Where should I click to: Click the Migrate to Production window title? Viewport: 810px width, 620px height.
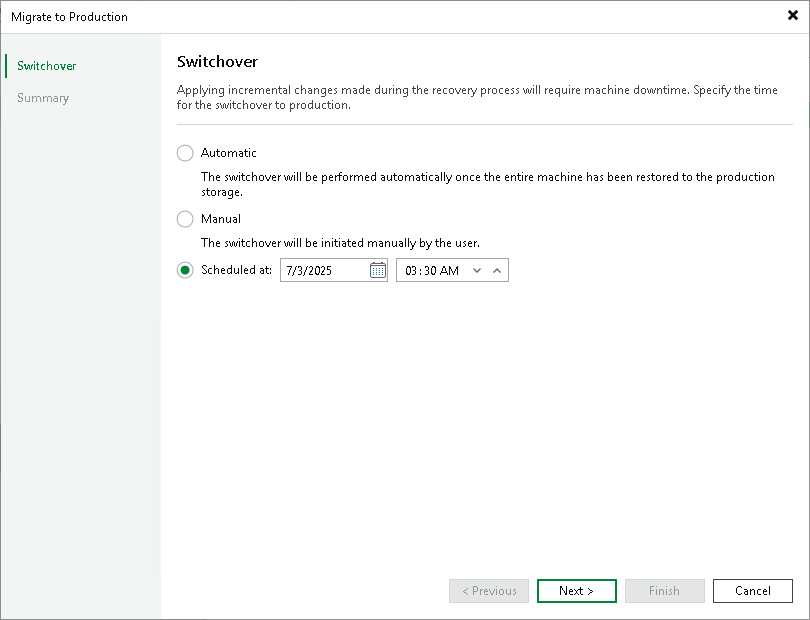[x=69, y=17]
